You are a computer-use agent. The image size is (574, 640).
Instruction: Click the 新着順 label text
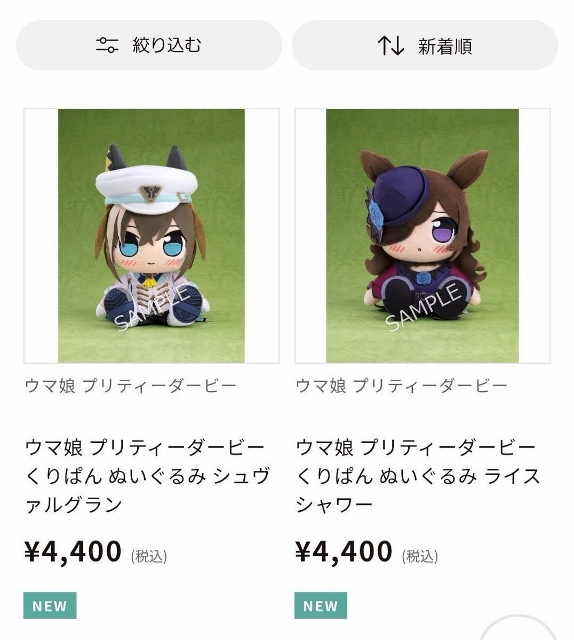(445, 46)
